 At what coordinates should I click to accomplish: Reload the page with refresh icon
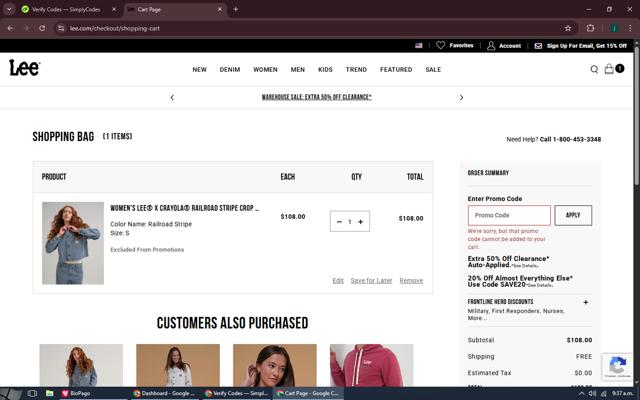(42, 28)
